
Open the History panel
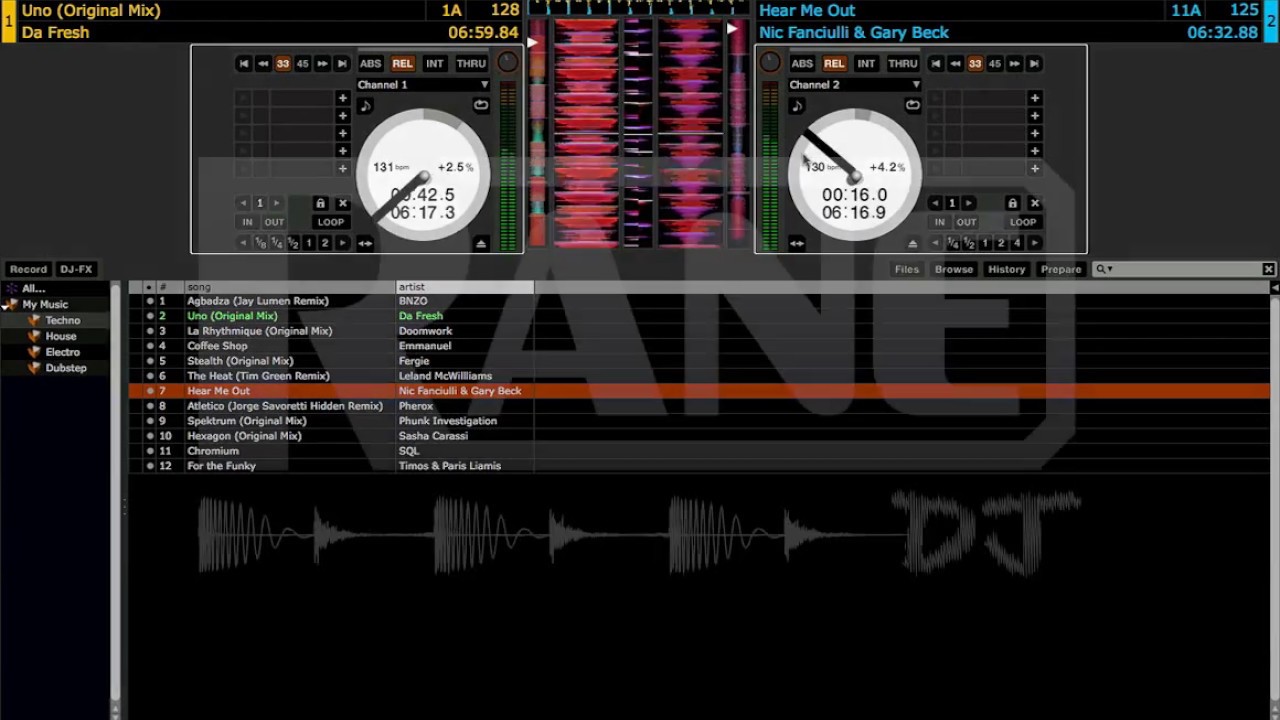tap(1006, 269)
